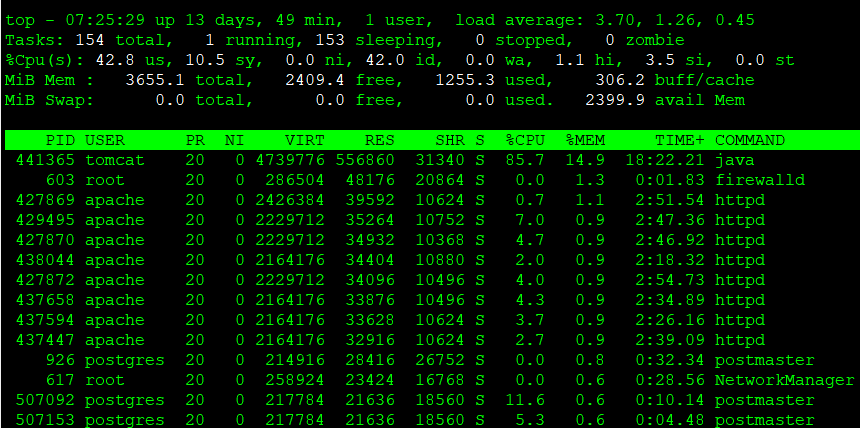The width and height of the screenshot is (860, 428).
Task: Click the COMMAND column header
Action: [750, 140]
